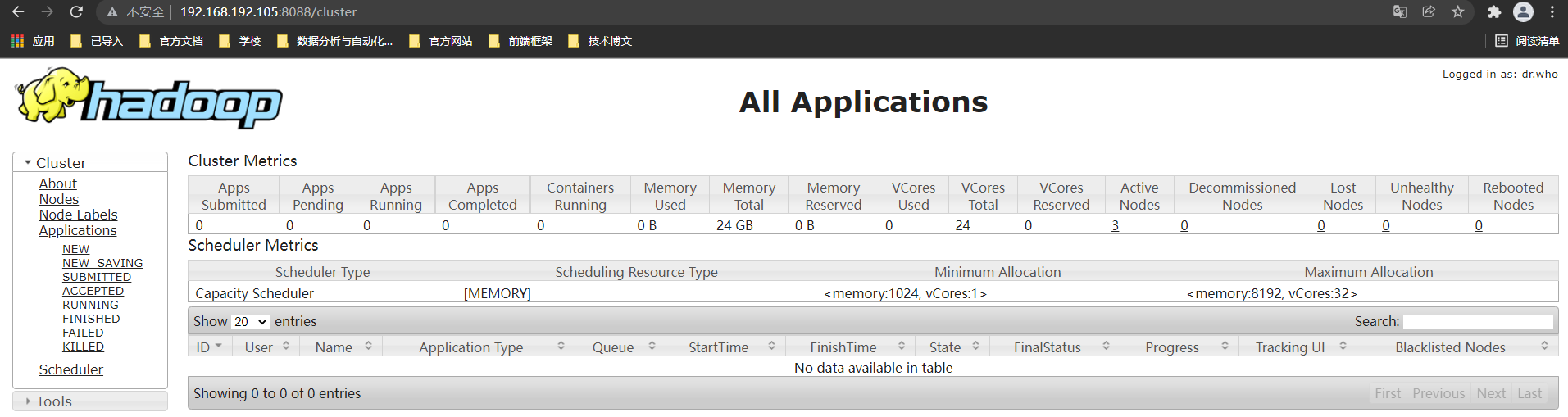Screen dimensions: 1568x417
Task: Sort table by Tracking UI column
Action: click(x=1298, y=347)
